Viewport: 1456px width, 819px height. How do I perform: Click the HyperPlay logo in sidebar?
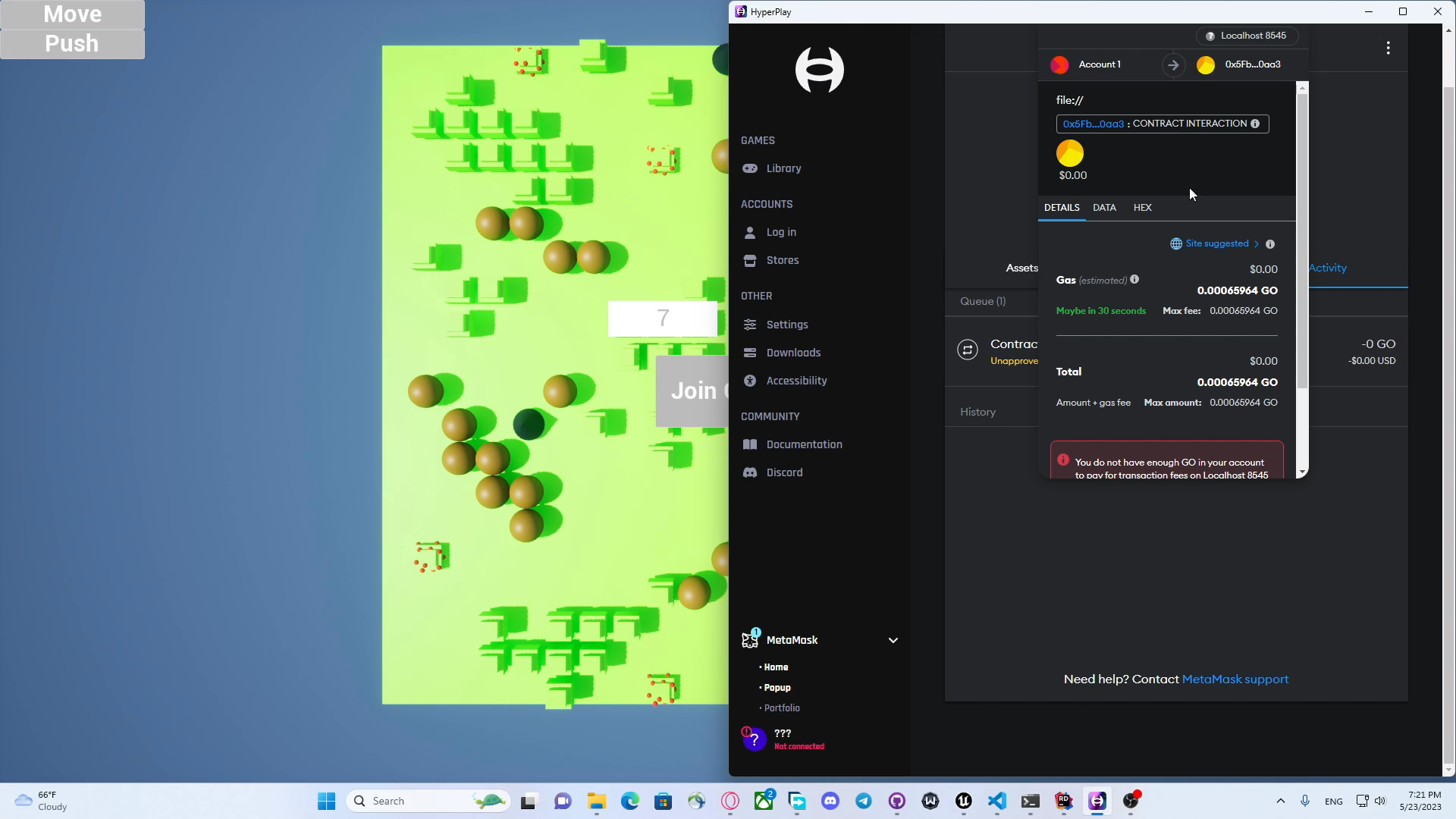click(820, 70)
